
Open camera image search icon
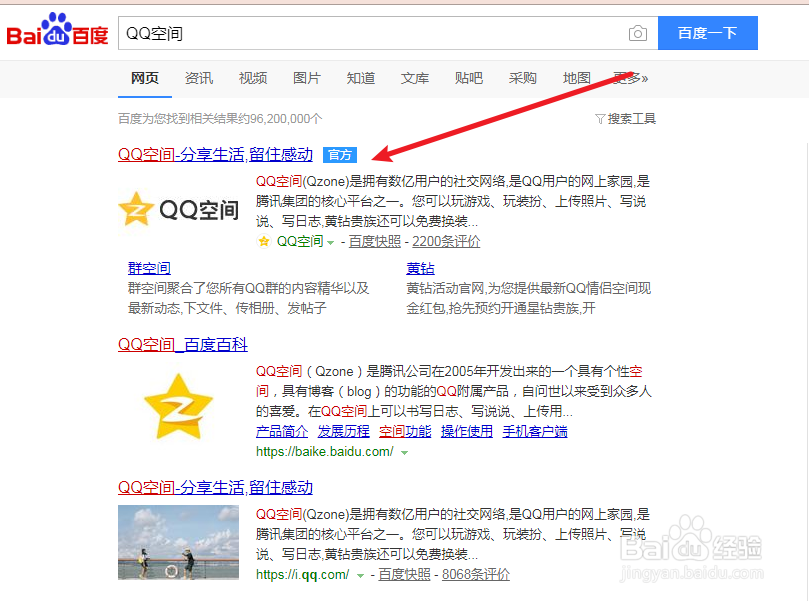click(x=638, y=34)
